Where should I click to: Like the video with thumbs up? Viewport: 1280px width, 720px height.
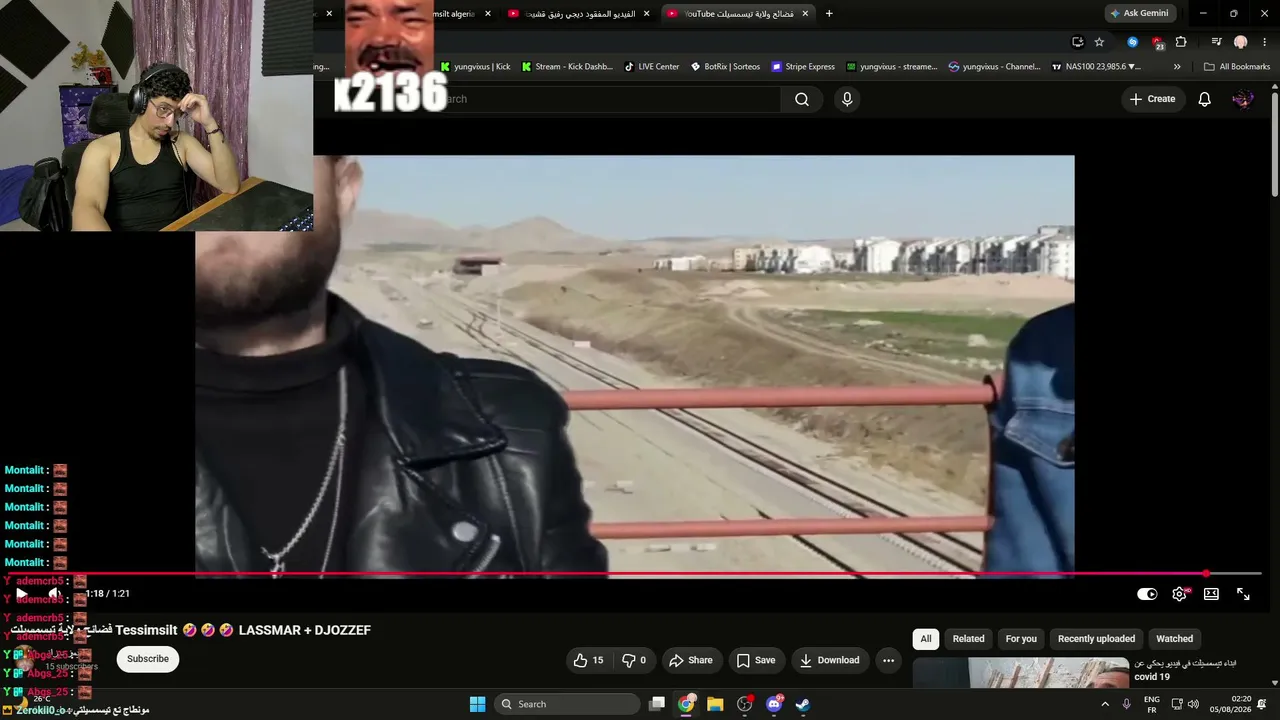[x=588, y=660]
